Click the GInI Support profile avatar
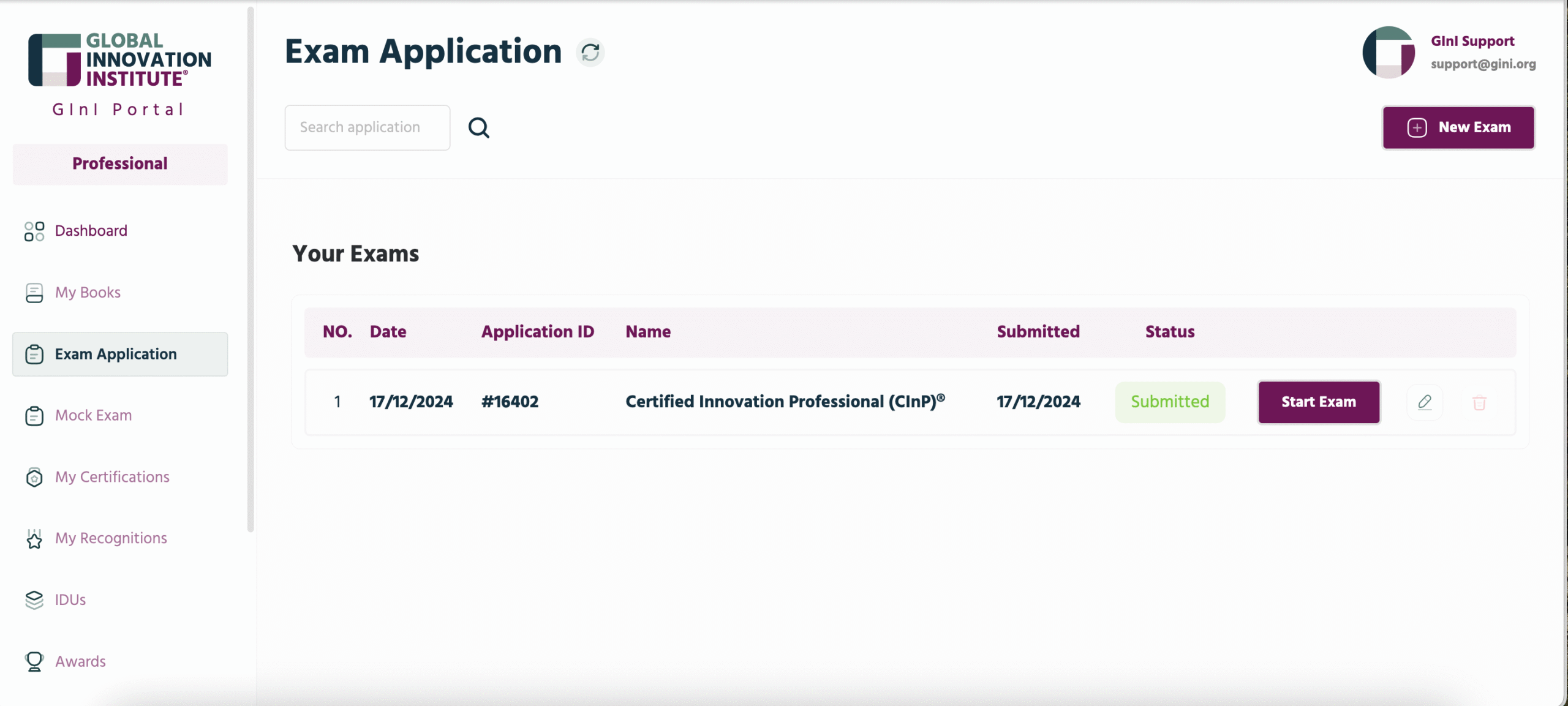The width and height of the screenshot is (1568, 706). [x=1389, y=52]
